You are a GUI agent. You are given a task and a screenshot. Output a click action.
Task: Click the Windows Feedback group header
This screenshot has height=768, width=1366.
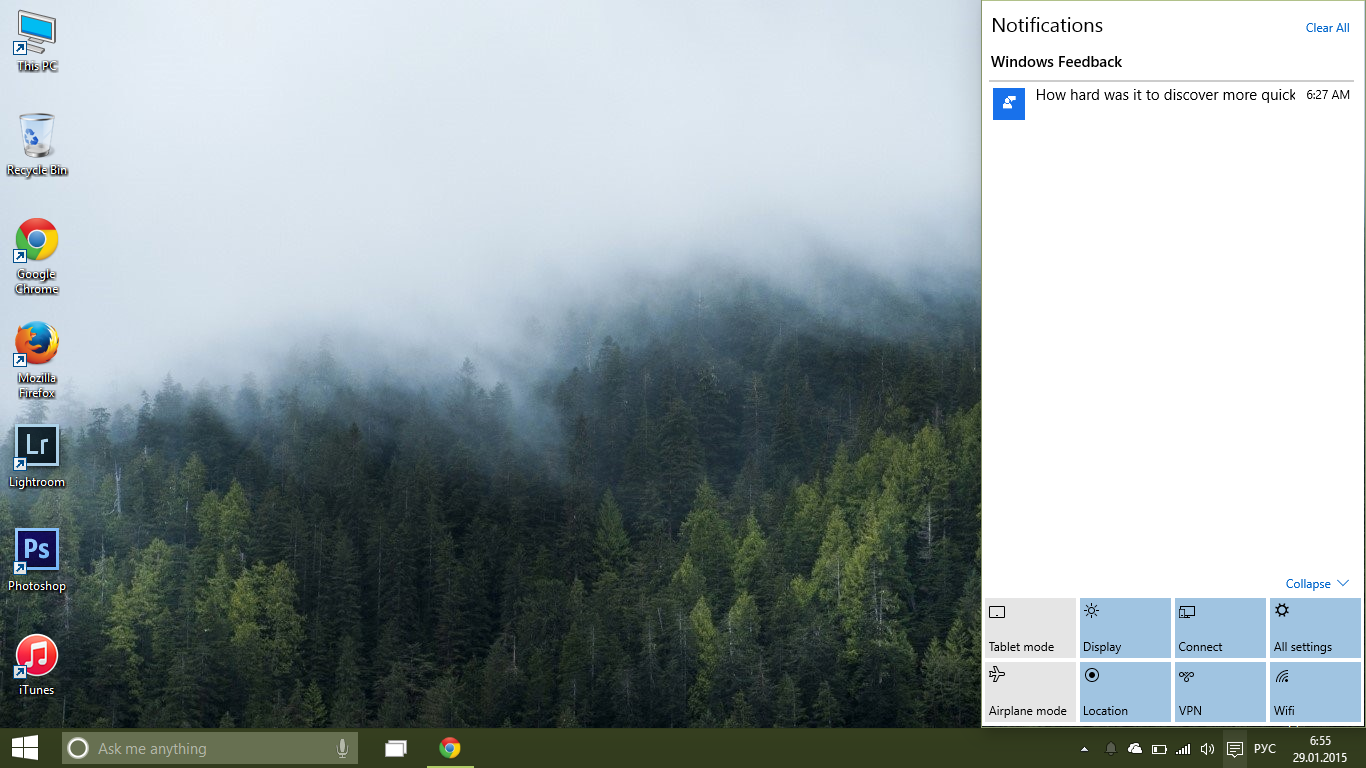click(x=1056, y=62)
